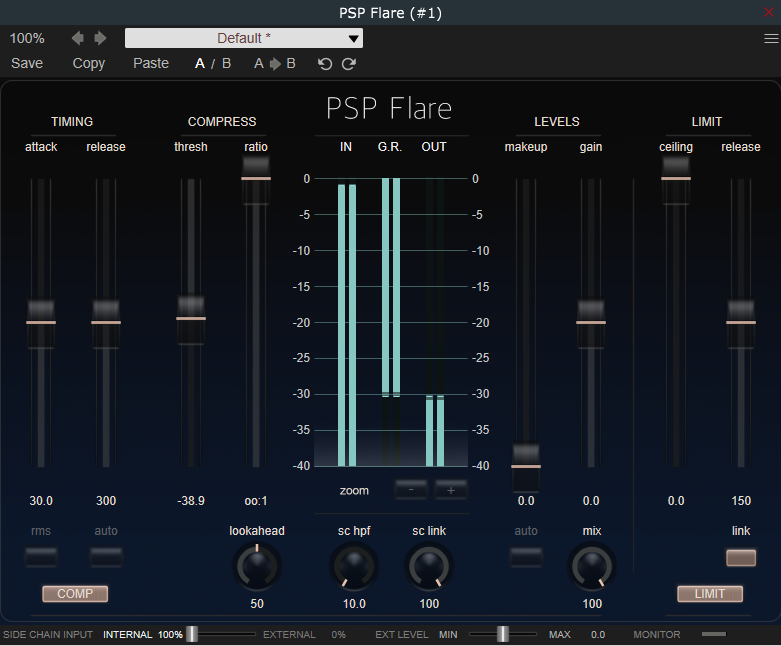Zoom out the meter with minus button
This screenshot has height=646, width=781.
pos(411,490)
